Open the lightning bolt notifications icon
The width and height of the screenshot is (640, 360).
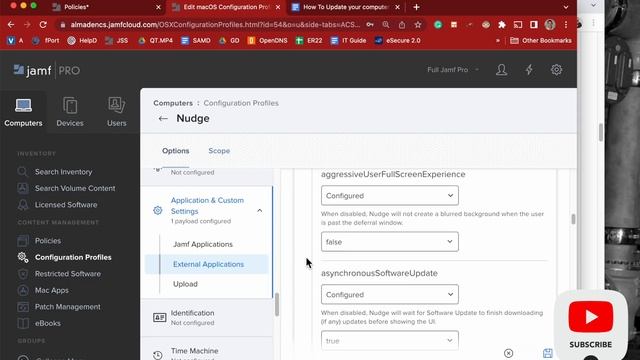529,70
